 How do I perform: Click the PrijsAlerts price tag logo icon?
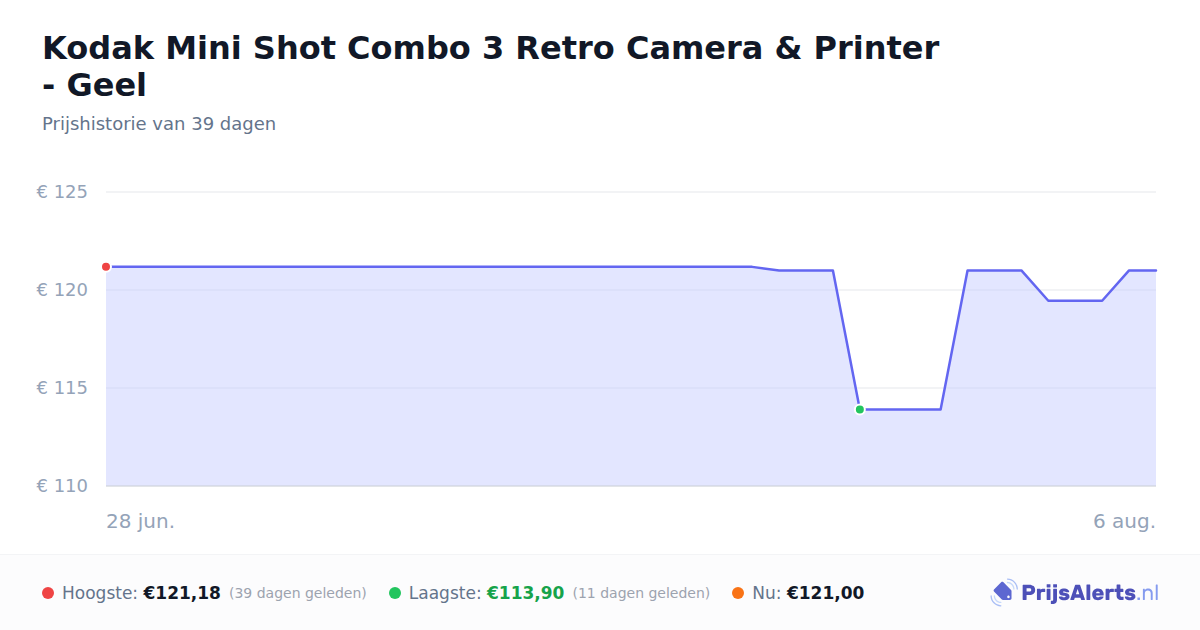coord(1003,593)
